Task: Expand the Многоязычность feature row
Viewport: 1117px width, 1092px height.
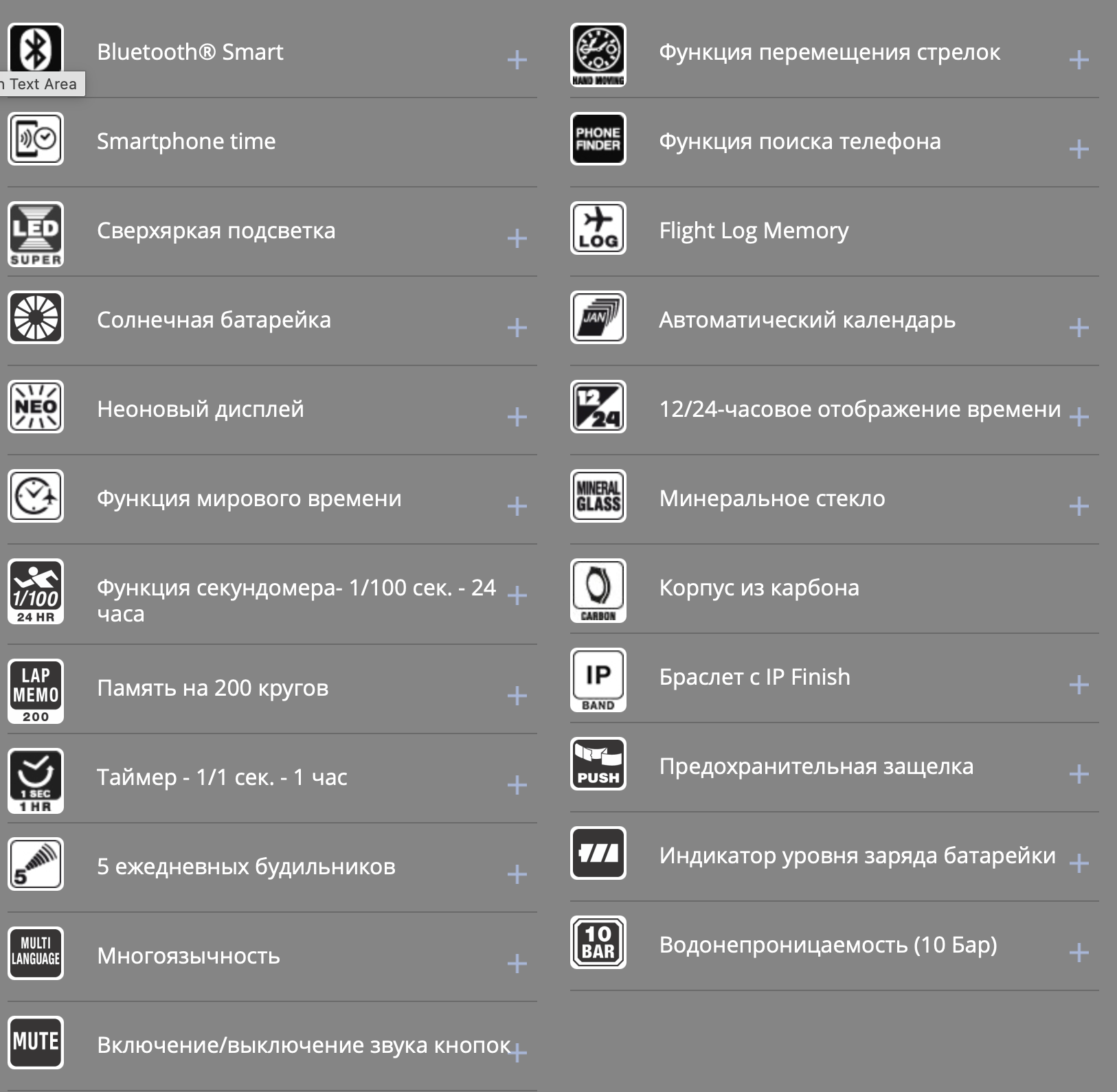Action: click(x=517, y=964)
